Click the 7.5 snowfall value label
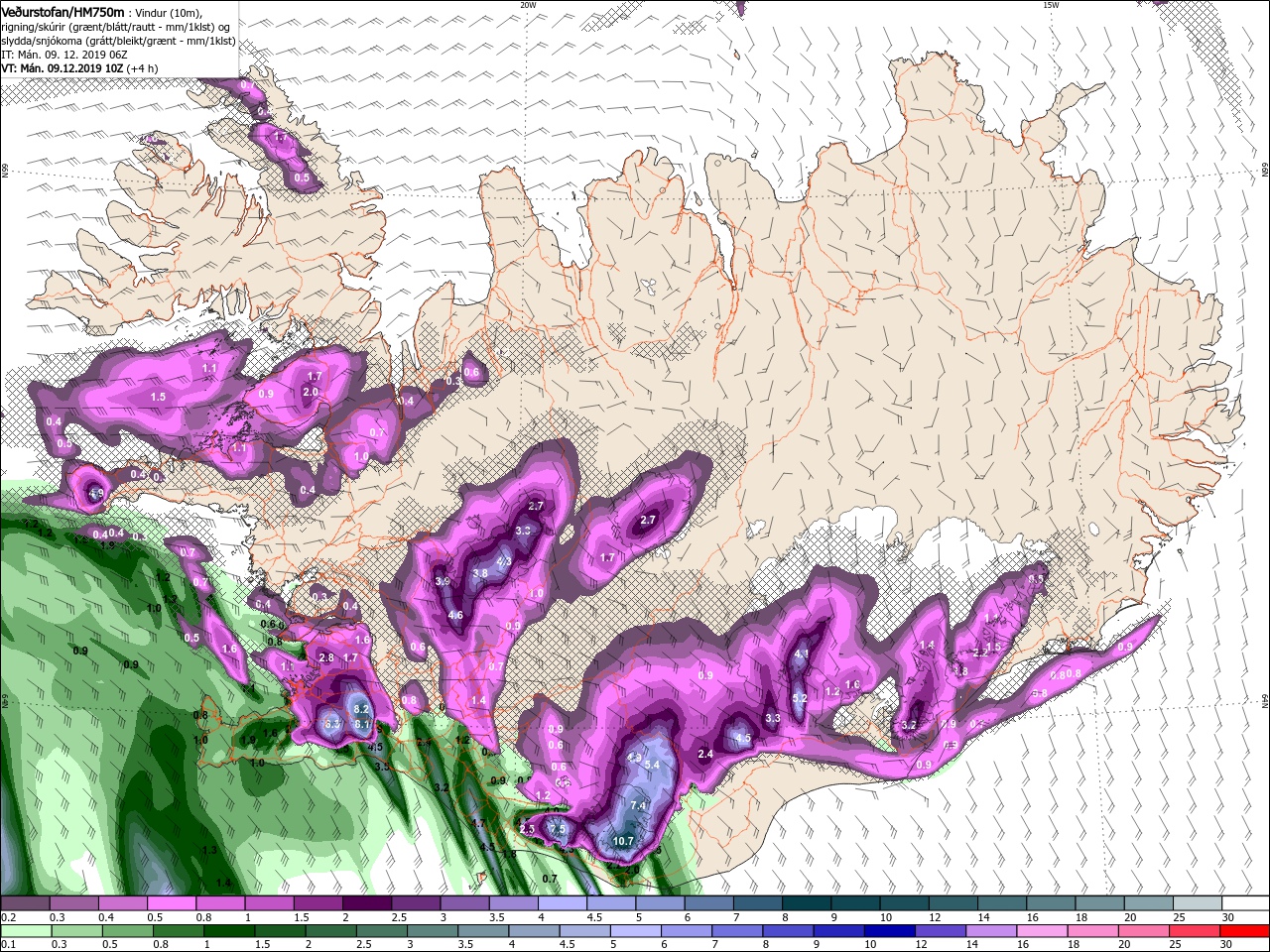The height and width of the screenshot is (952, 1270). (x=558, y=829)
